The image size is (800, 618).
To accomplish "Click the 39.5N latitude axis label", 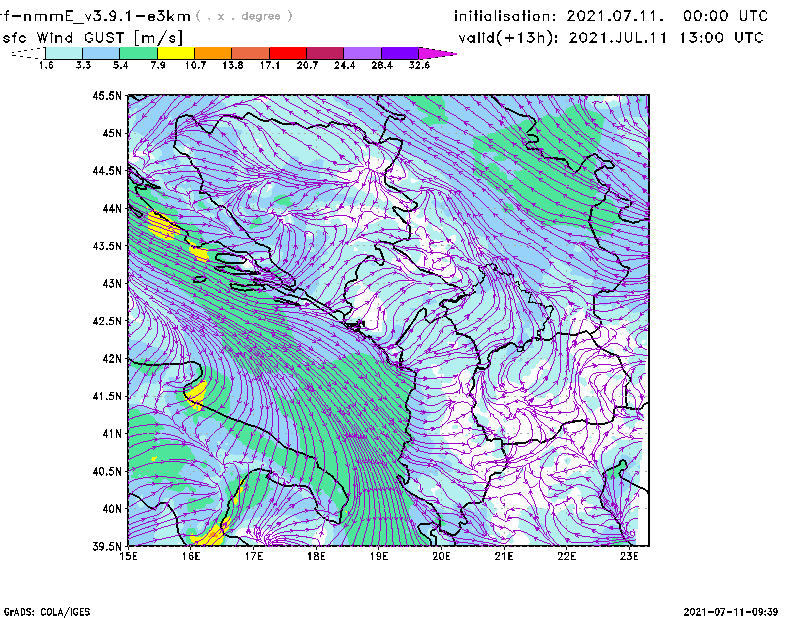I will (x=107, y=547).
